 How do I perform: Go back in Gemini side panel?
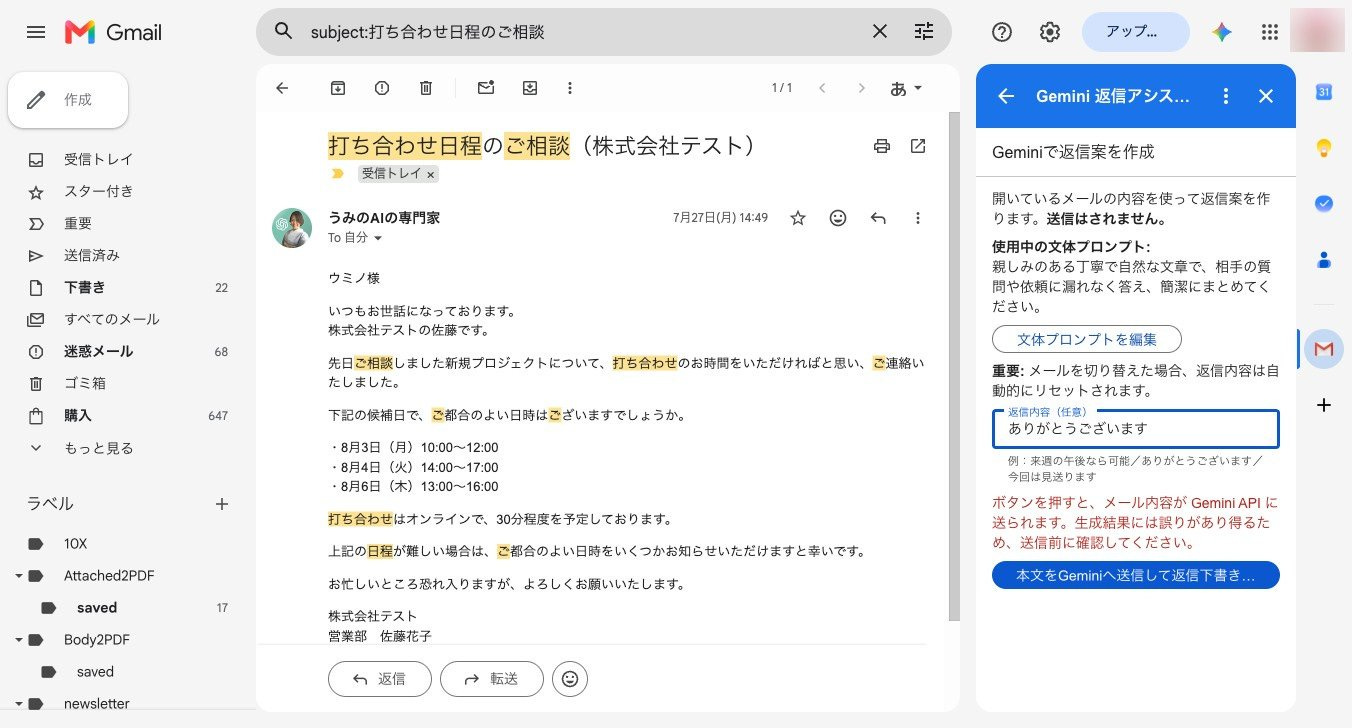[1006, 96]
